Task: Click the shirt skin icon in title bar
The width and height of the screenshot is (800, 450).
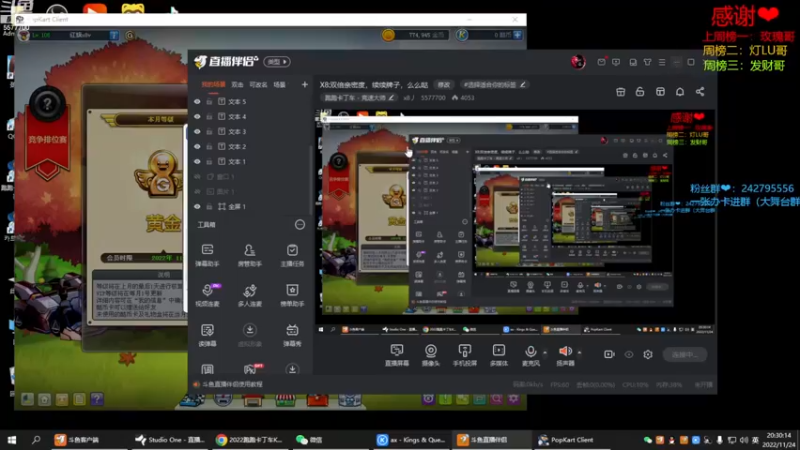Action: 647,62
